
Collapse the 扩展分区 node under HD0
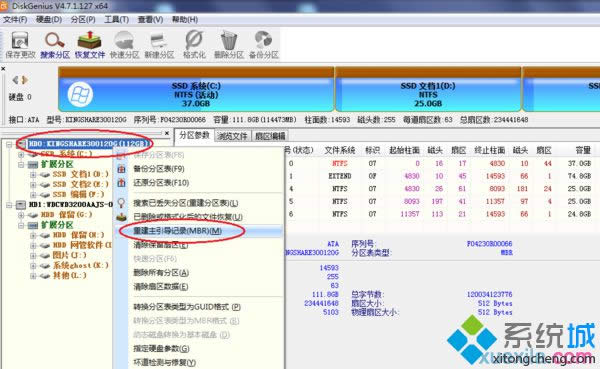pyautogui.click(x=21, y=165)
